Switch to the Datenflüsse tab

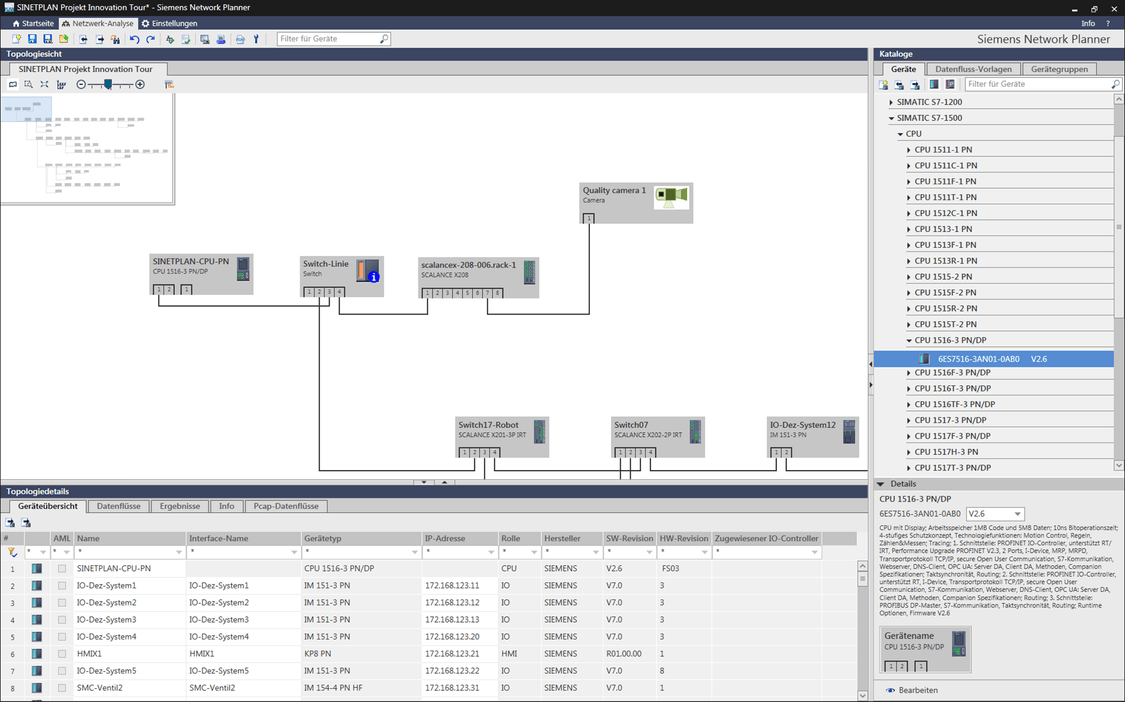(x=118, y=506)
